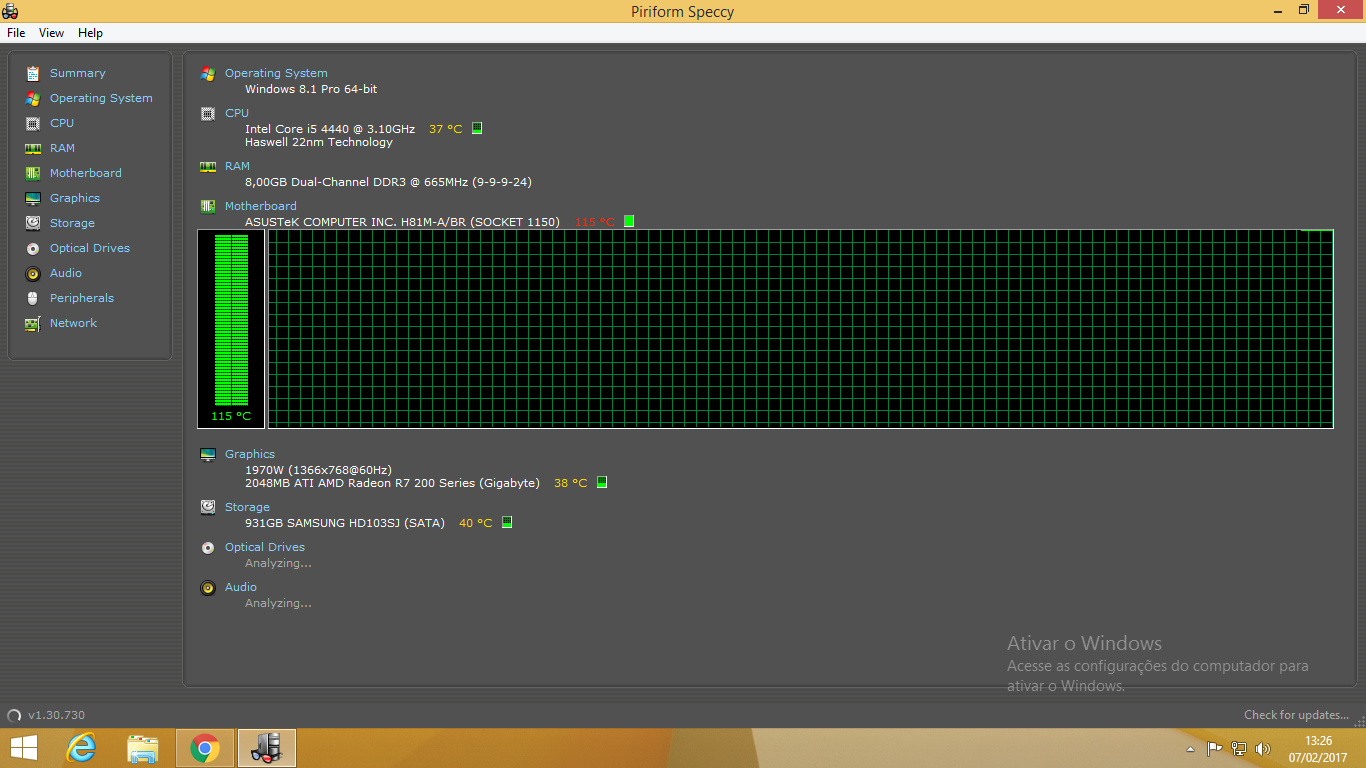Click the Operating System heading link in summary
Viewport: 1366px width, 768px height.
tap(276, 73)
